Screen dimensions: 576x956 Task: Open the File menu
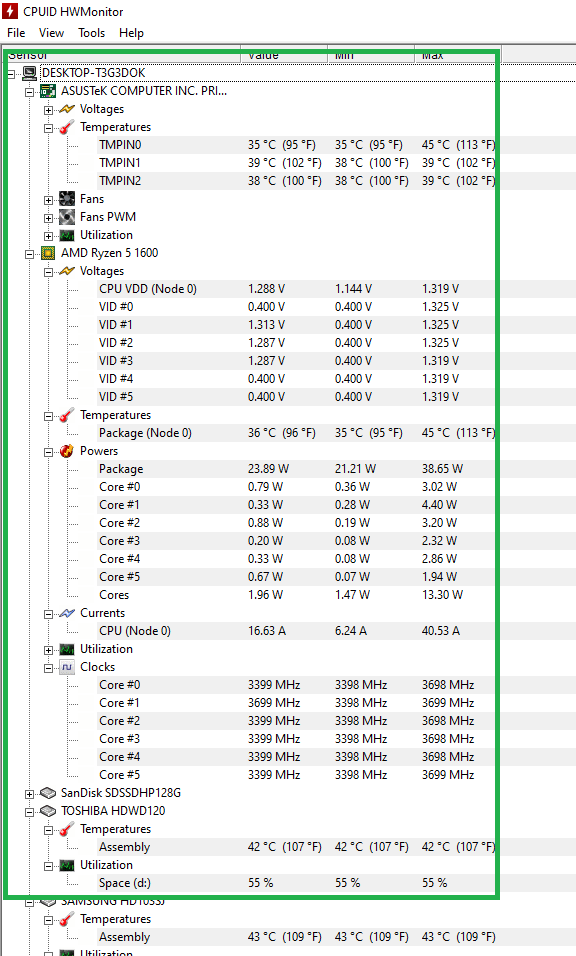click(x=16, y=33)
